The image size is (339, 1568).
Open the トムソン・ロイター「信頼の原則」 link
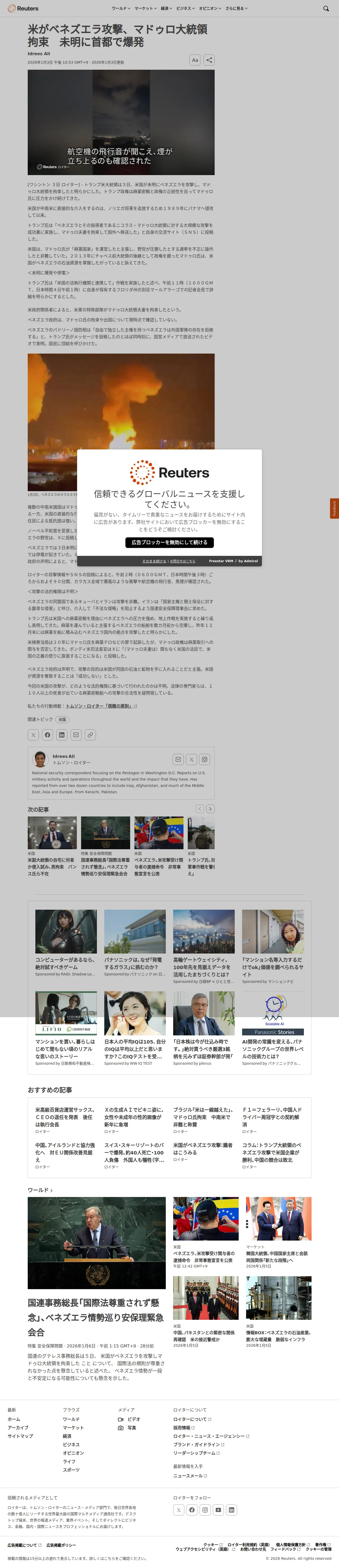click(101, 706)
